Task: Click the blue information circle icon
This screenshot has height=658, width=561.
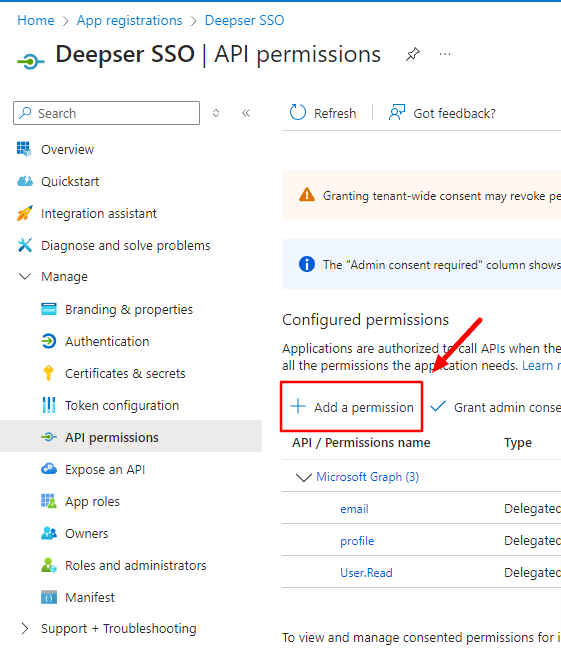Action: (x=307, y=264)
